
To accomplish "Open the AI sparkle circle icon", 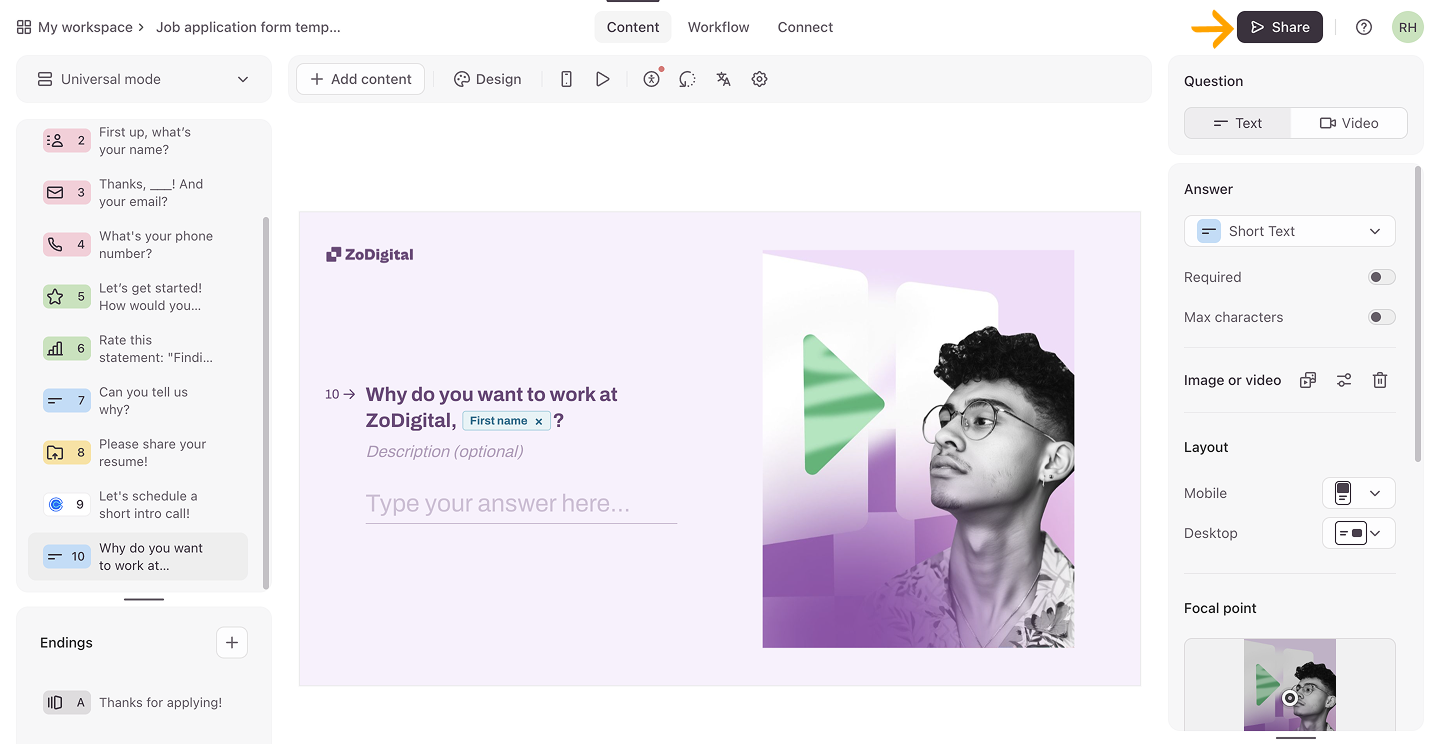I will [687, 79].
